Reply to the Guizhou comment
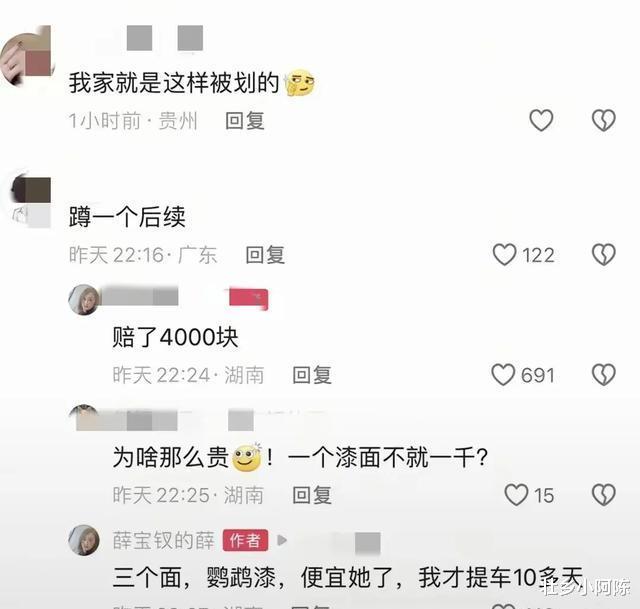This screenshot has height=609, width=640. 245,121
